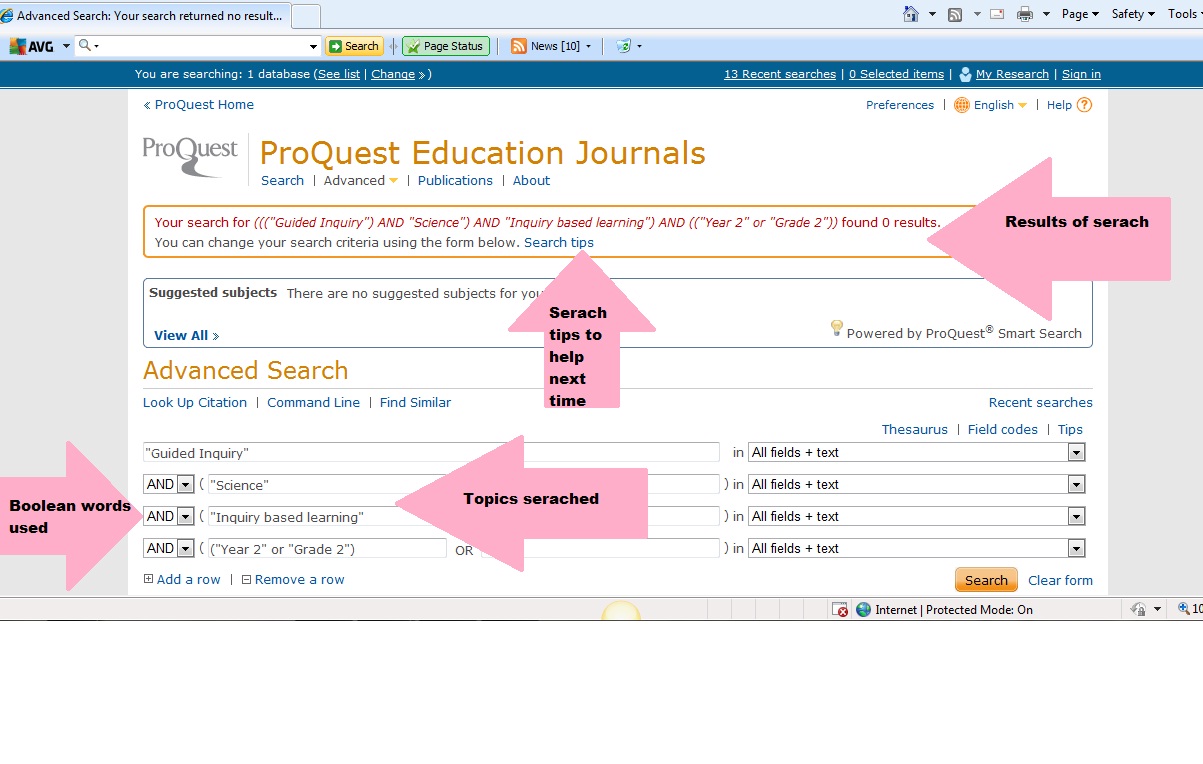The width and height of the screenshot is (1203, 764).
Task: Click the Add a row control
Action: point(182,579)
